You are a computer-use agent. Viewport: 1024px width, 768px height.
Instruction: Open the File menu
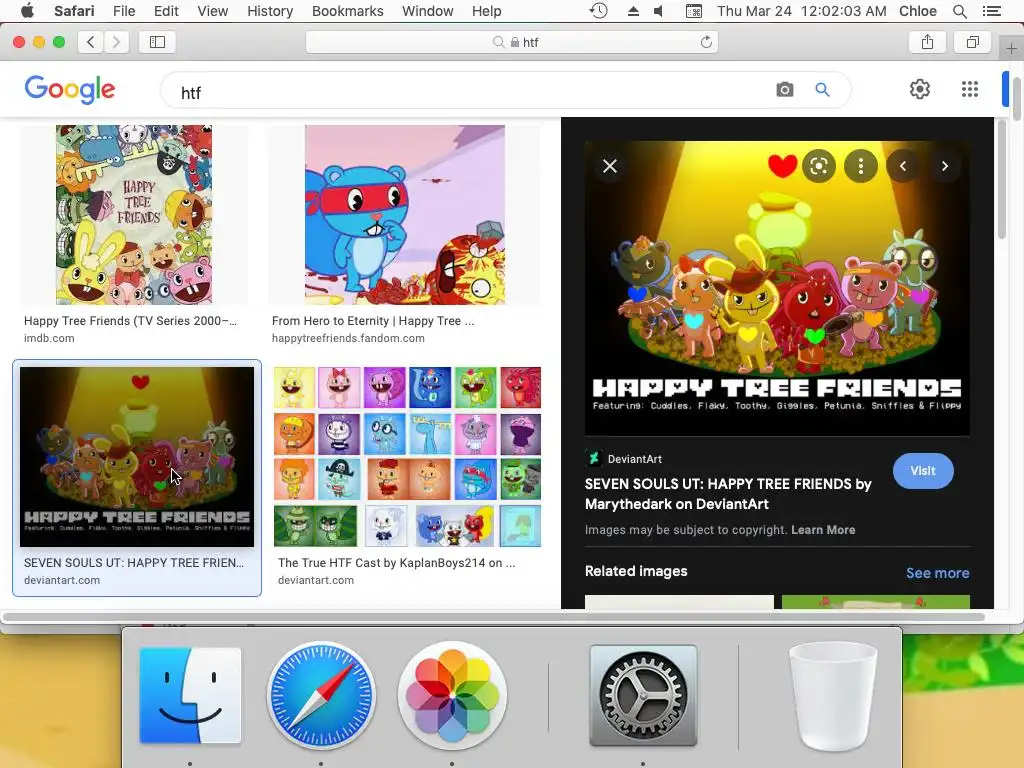(123, 11)
